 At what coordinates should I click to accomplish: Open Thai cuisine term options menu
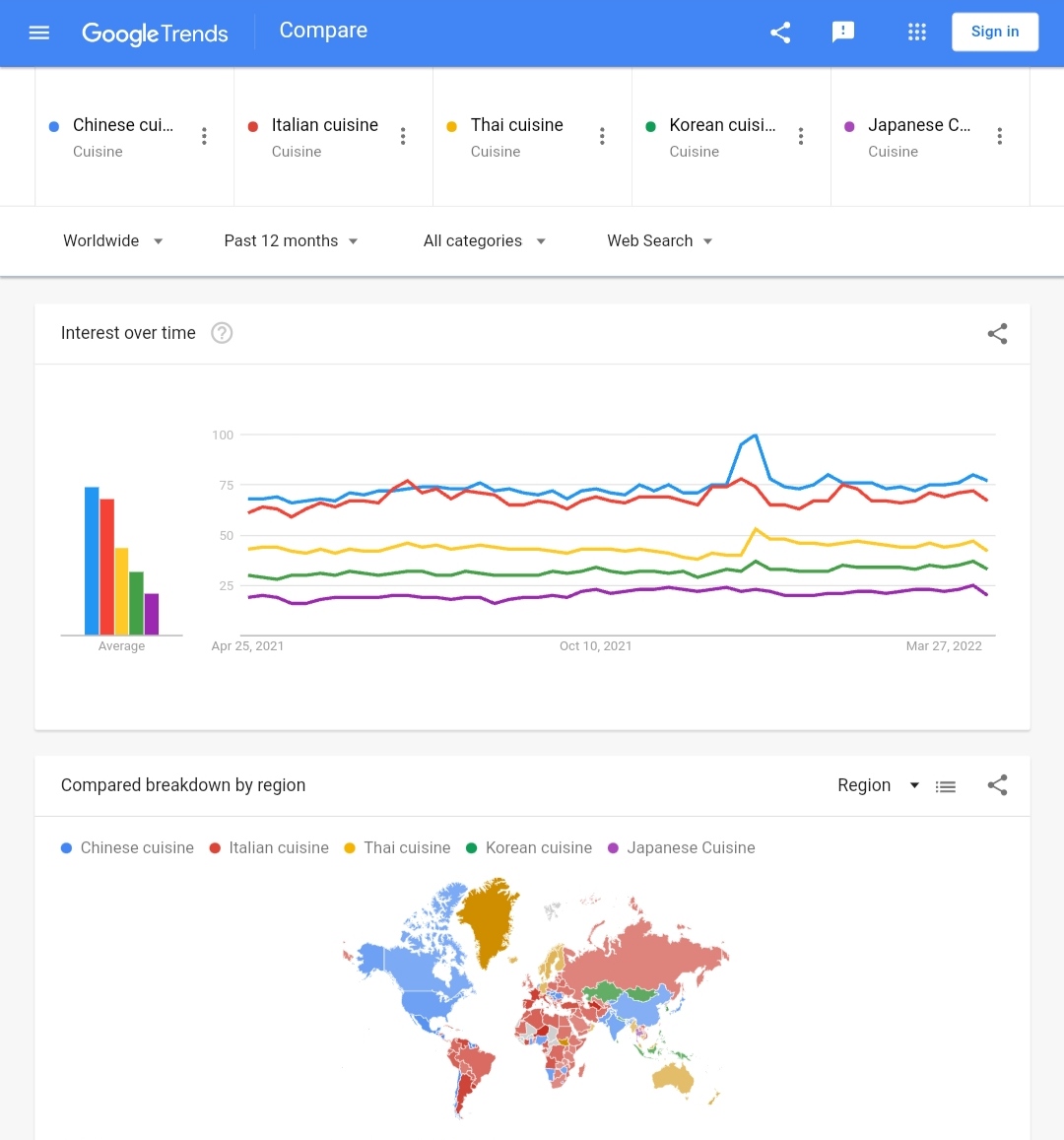pos(602,136)
